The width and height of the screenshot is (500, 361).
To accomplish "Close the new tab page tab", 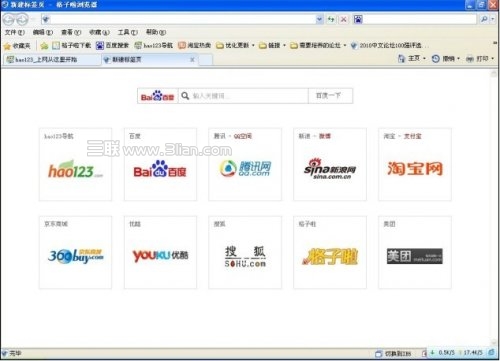I will (192, 60).
